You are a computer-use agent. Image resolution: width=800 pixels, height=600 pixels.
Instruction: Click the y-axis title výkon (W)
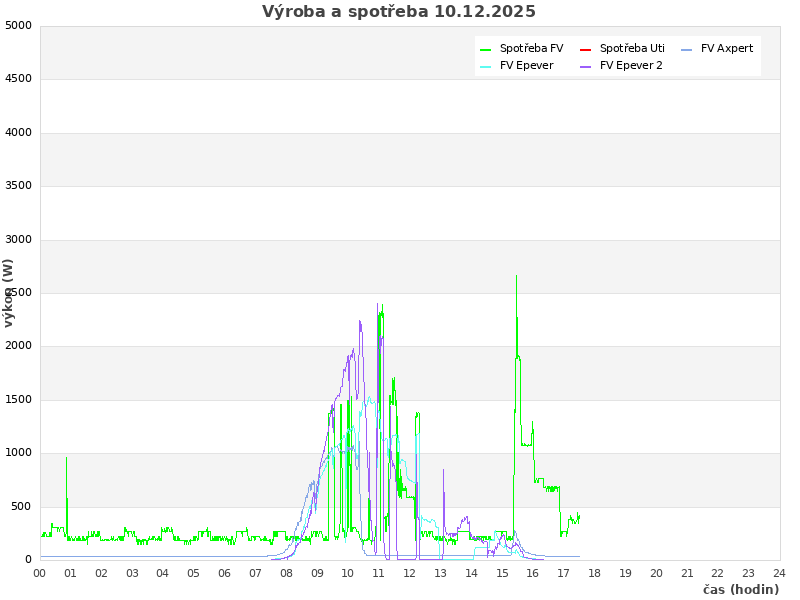9,293
